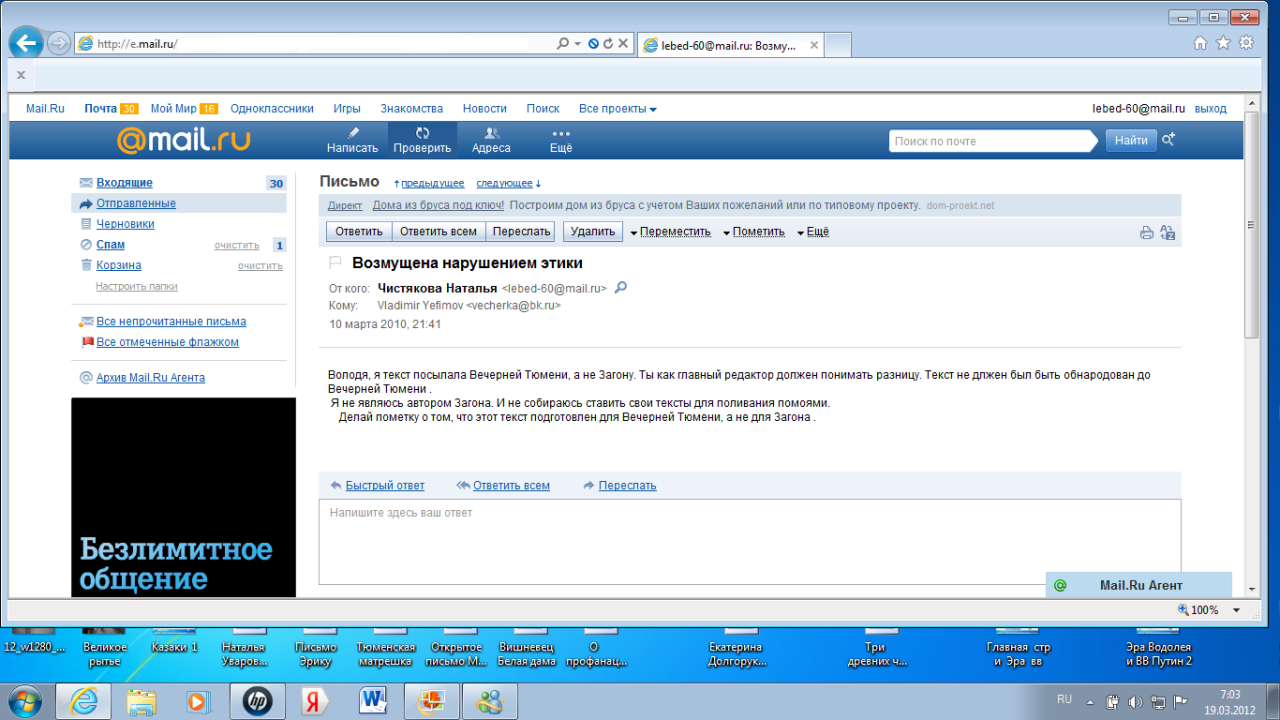Click очистить next to Спам
The height and width of the screenshot is (720, 1280).
pyautogui.click(x=236, y=245)
